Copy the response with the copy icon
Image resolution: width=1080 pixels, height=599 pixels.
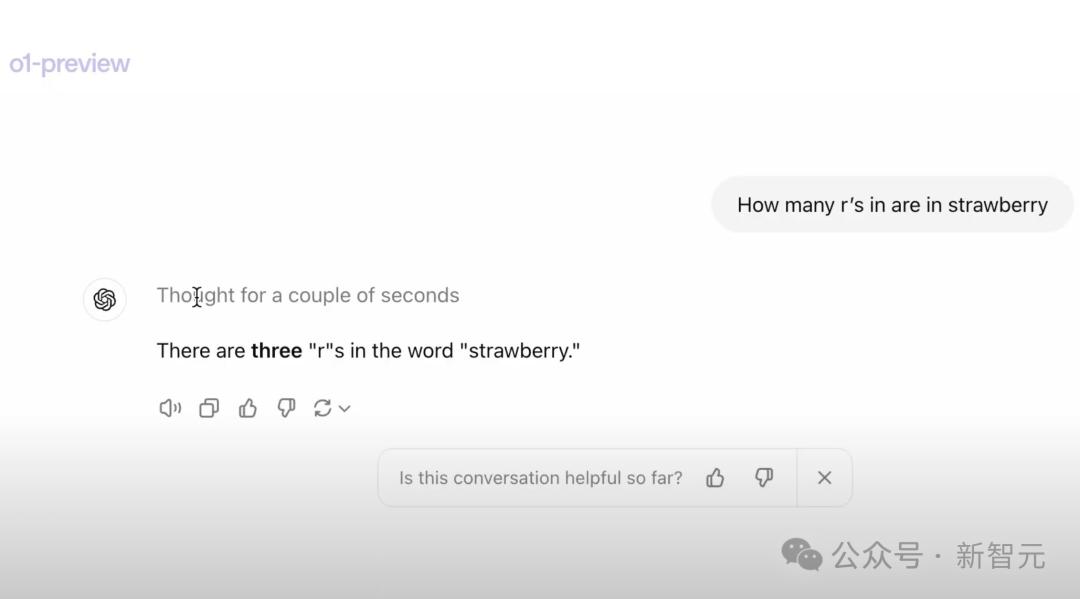pos(209,408)
